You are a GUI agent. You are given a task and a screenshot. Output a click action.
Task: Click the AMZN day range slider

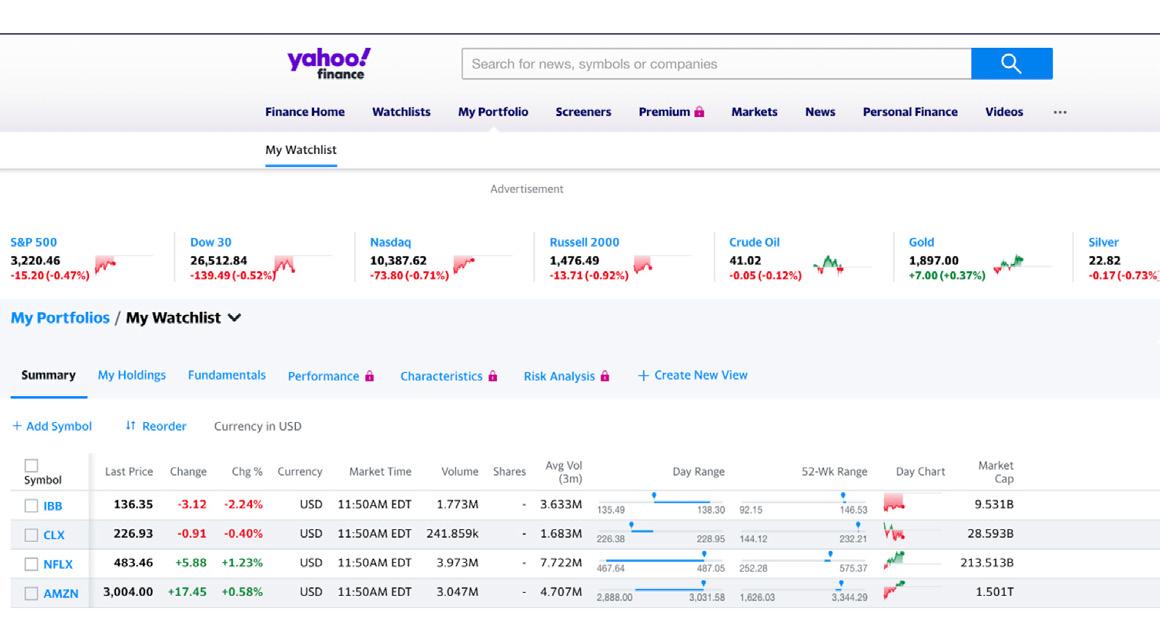point(661,589)
